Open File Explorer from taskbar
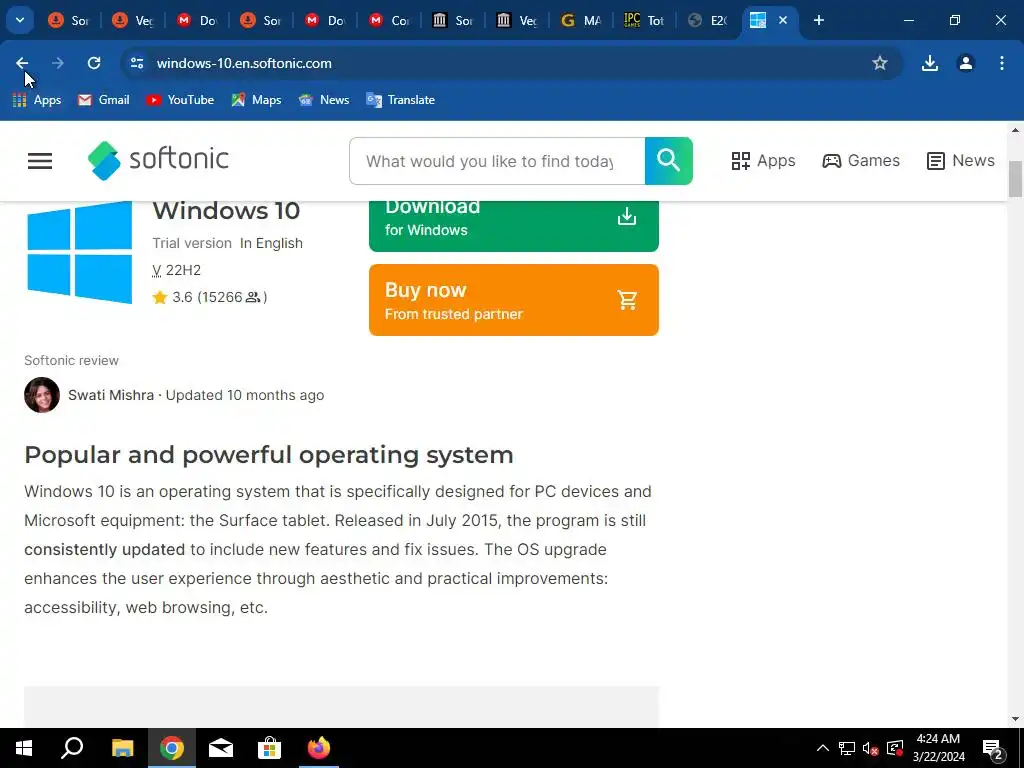 point(122,748)
